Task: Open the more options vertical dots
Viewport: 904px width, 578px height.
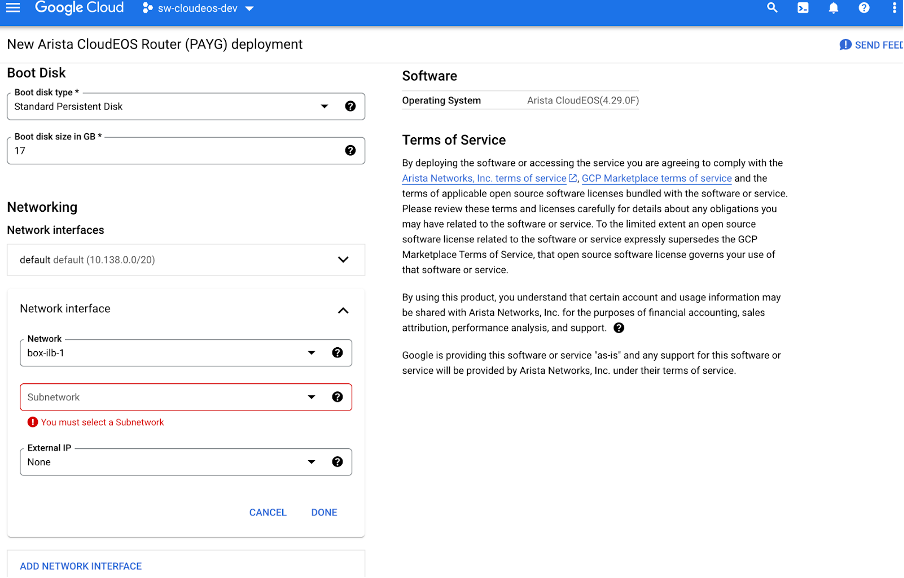Action: click(894, 8)
